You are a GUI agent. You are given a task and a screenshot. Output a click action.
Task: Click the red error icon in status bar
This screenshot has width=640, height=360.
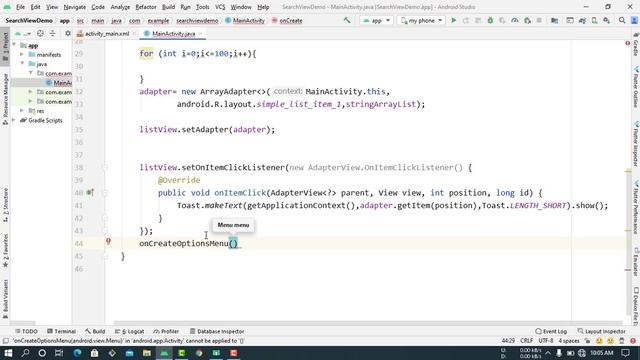633,341
